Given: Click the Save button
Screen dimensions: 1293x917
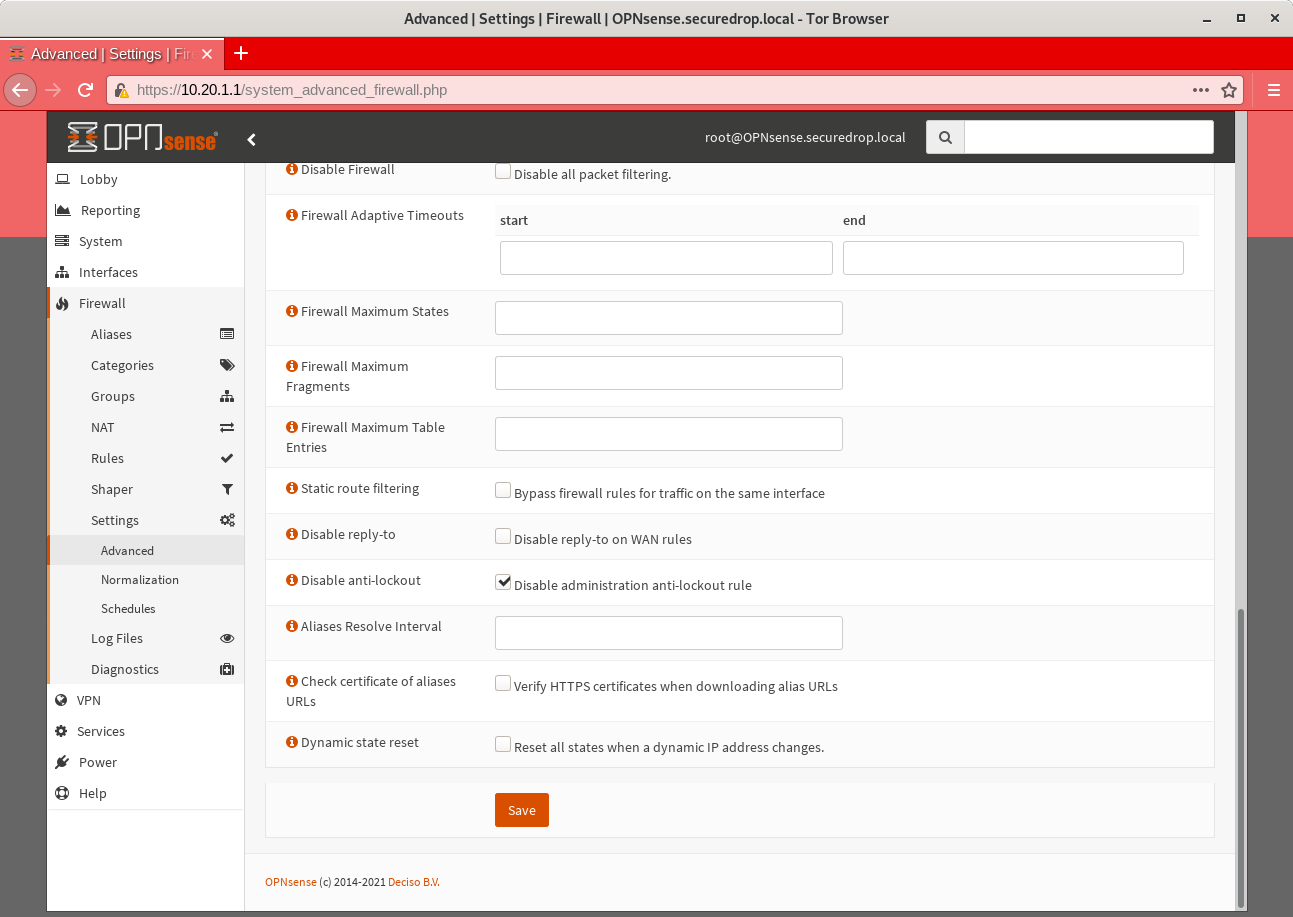Looking at the screenshot, I should click(521, 810).
